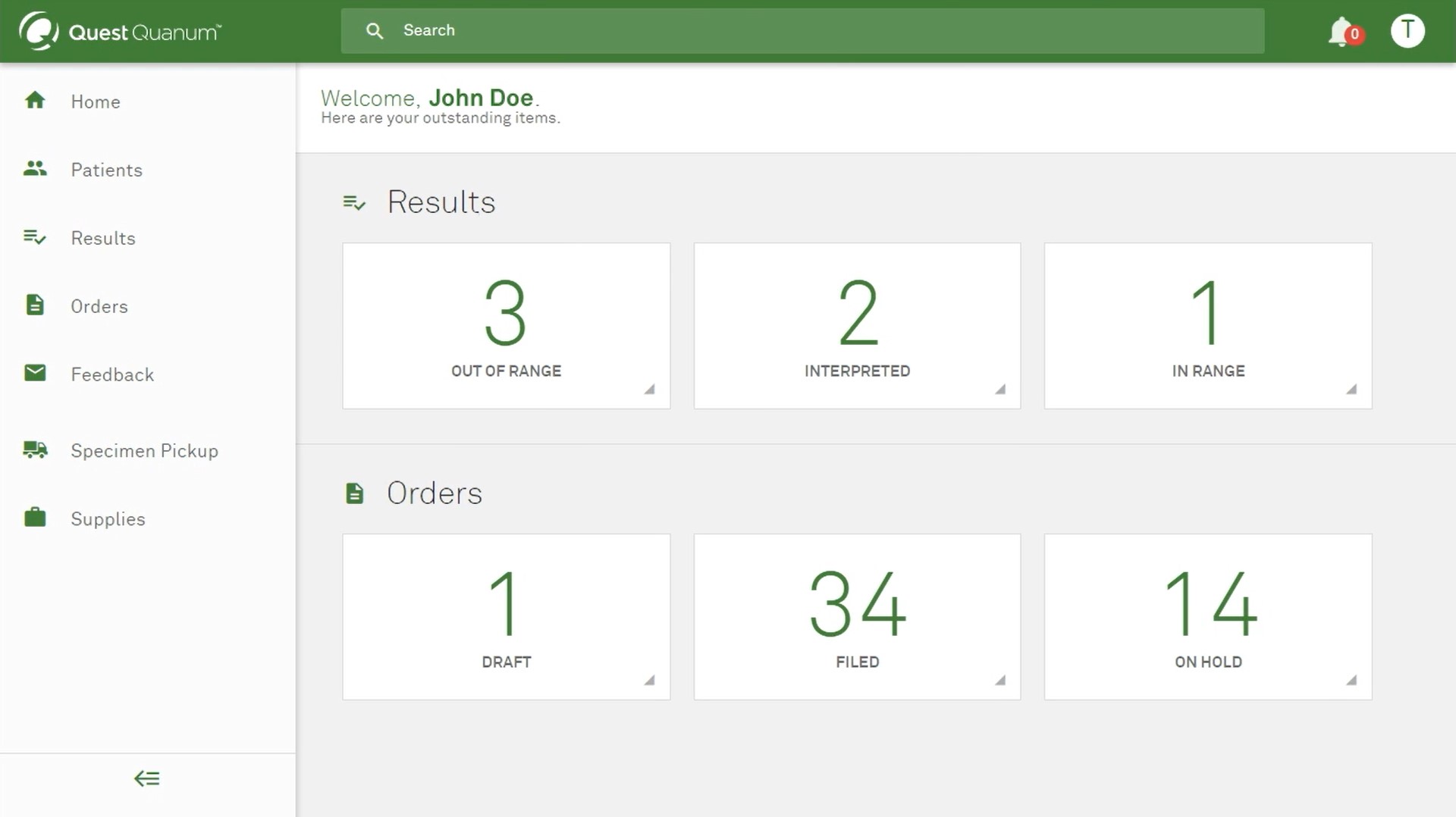Expand the Filed card corner arrow
Screen dimensions: 1456x817
pyautogui.click(x=1000, y=680)
